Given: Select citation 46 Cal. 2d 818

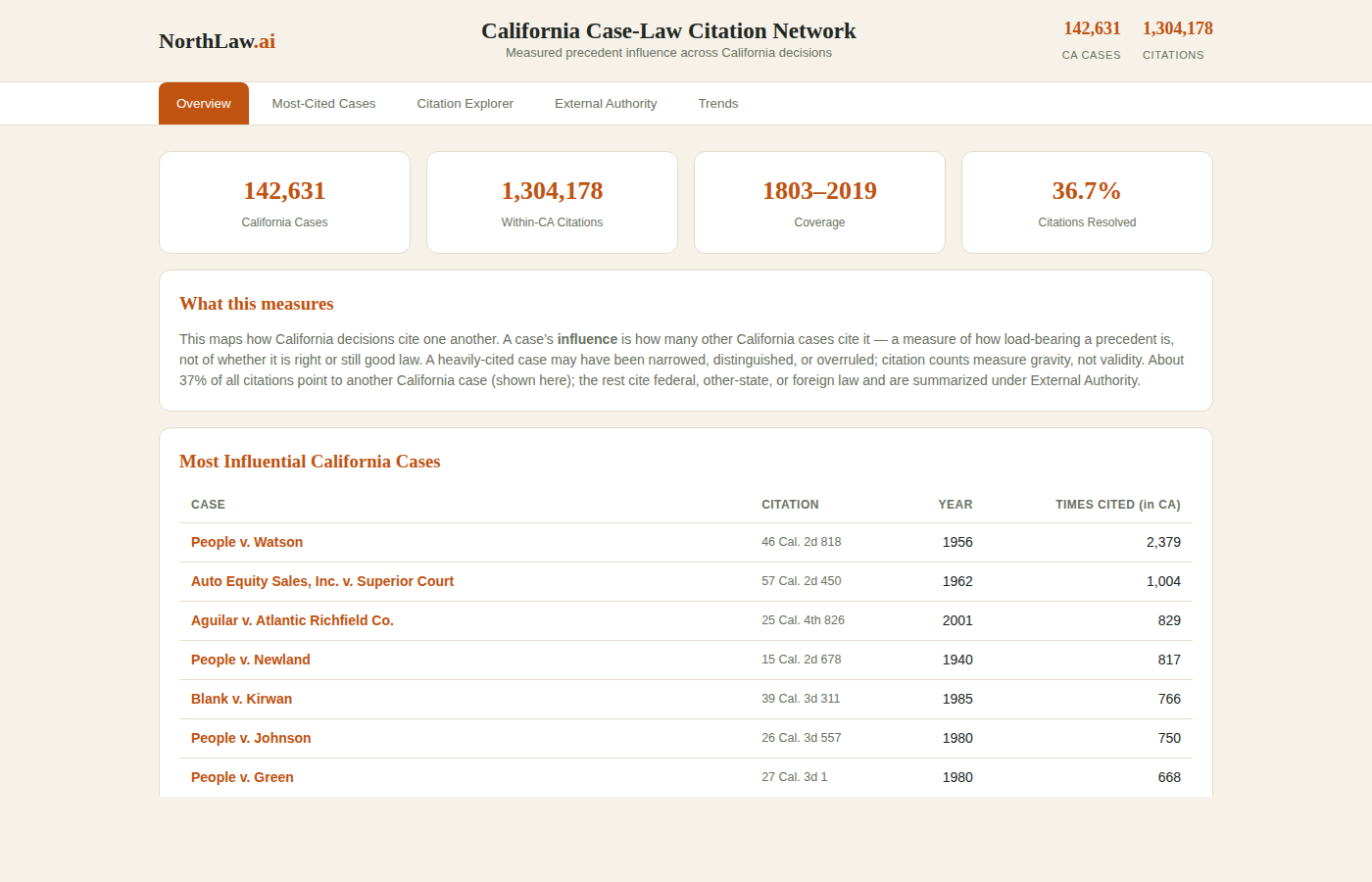Looking at the screenshot, I should pos(802,542).
